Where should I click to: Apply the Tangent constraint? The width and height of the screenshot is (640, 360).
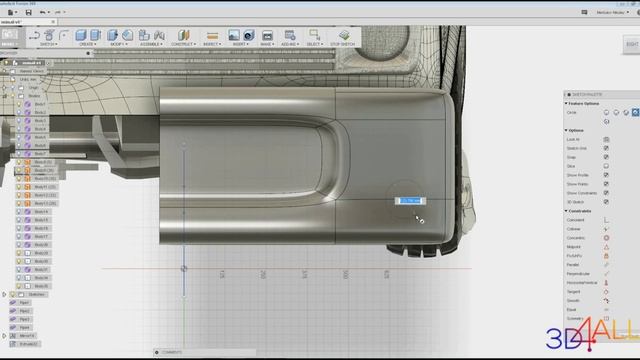coord(606,292)
